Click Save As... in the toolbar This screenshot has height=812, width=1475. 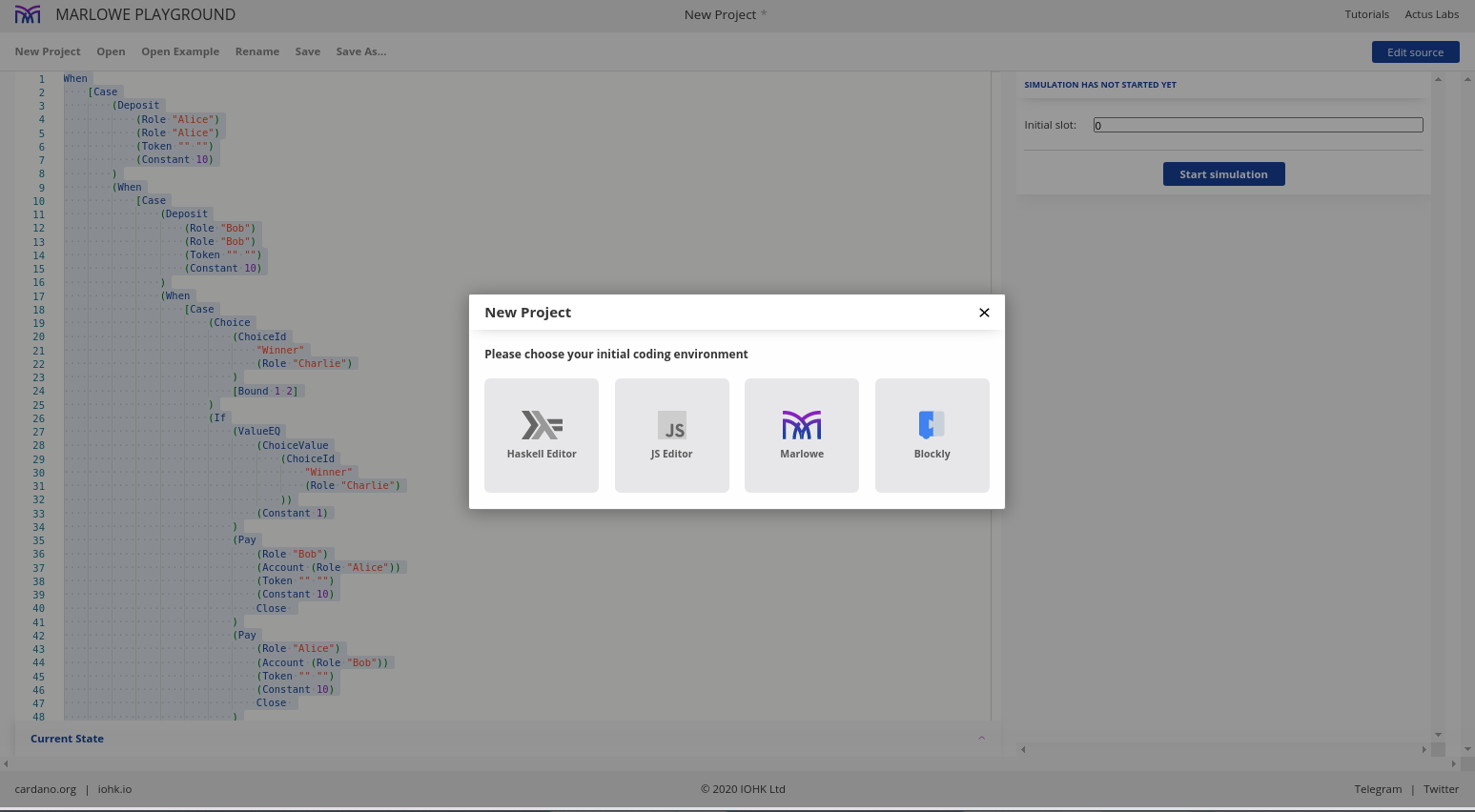360,51
